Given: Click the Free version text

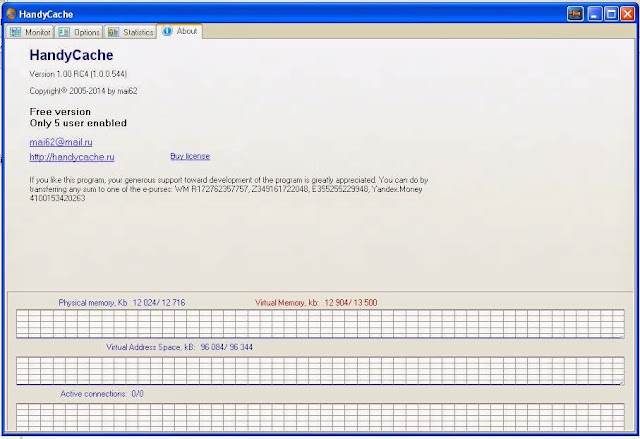Looking at the screenshot, I should pos(60,112).
